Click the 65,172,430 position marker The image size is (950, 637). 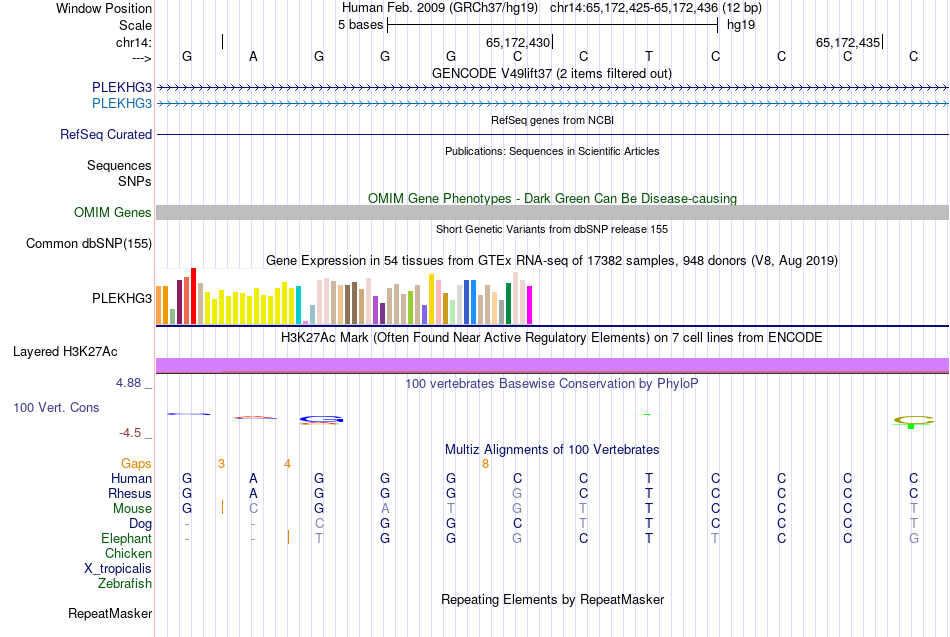tap(518, 42)
